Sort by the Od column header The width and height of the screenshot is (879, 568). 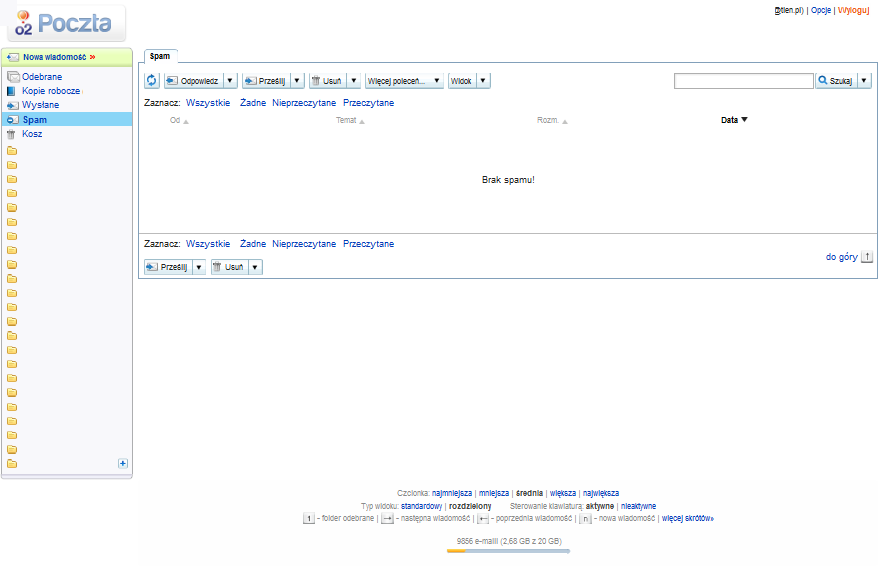tap(179, 120)
